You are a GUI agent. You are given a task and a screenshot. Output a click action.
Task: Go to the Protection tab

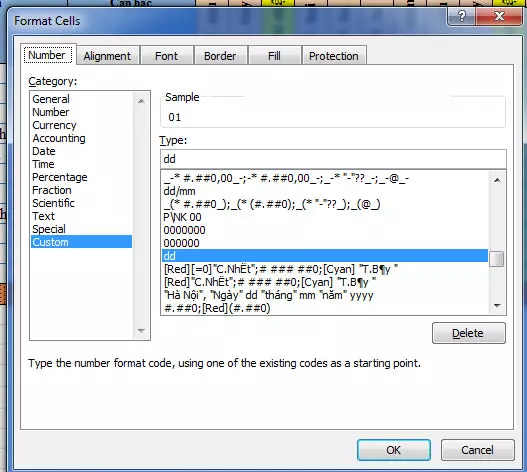click(334, 56)
